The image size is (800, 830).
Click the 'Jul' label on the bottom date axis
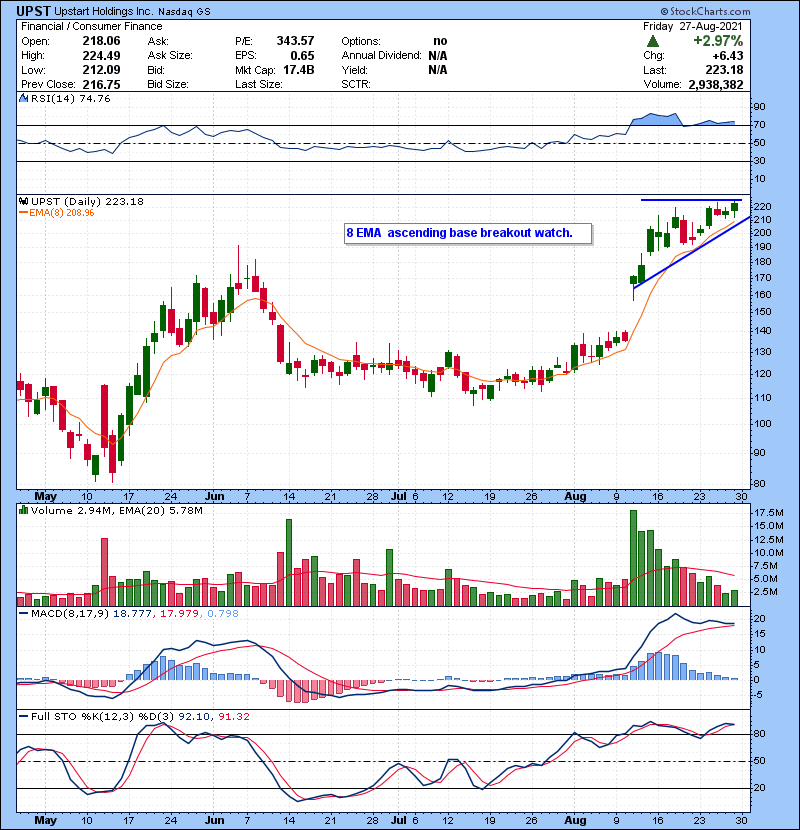click(399, 820)
